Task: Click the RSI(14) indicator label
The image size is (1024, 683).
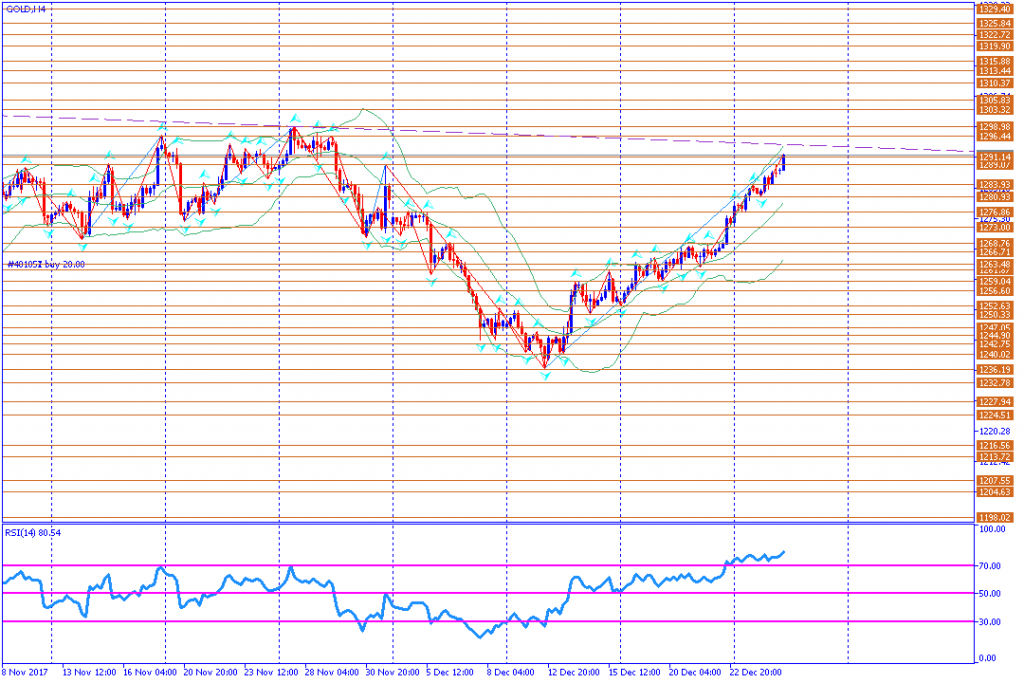Action: tap(33, 533)
